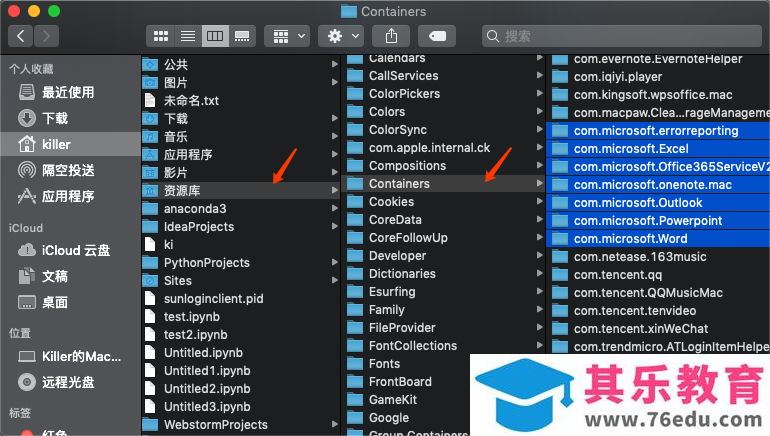Select the com.netease.163music folder
This screenshot has width=770, height=436.
click(659, 257)
